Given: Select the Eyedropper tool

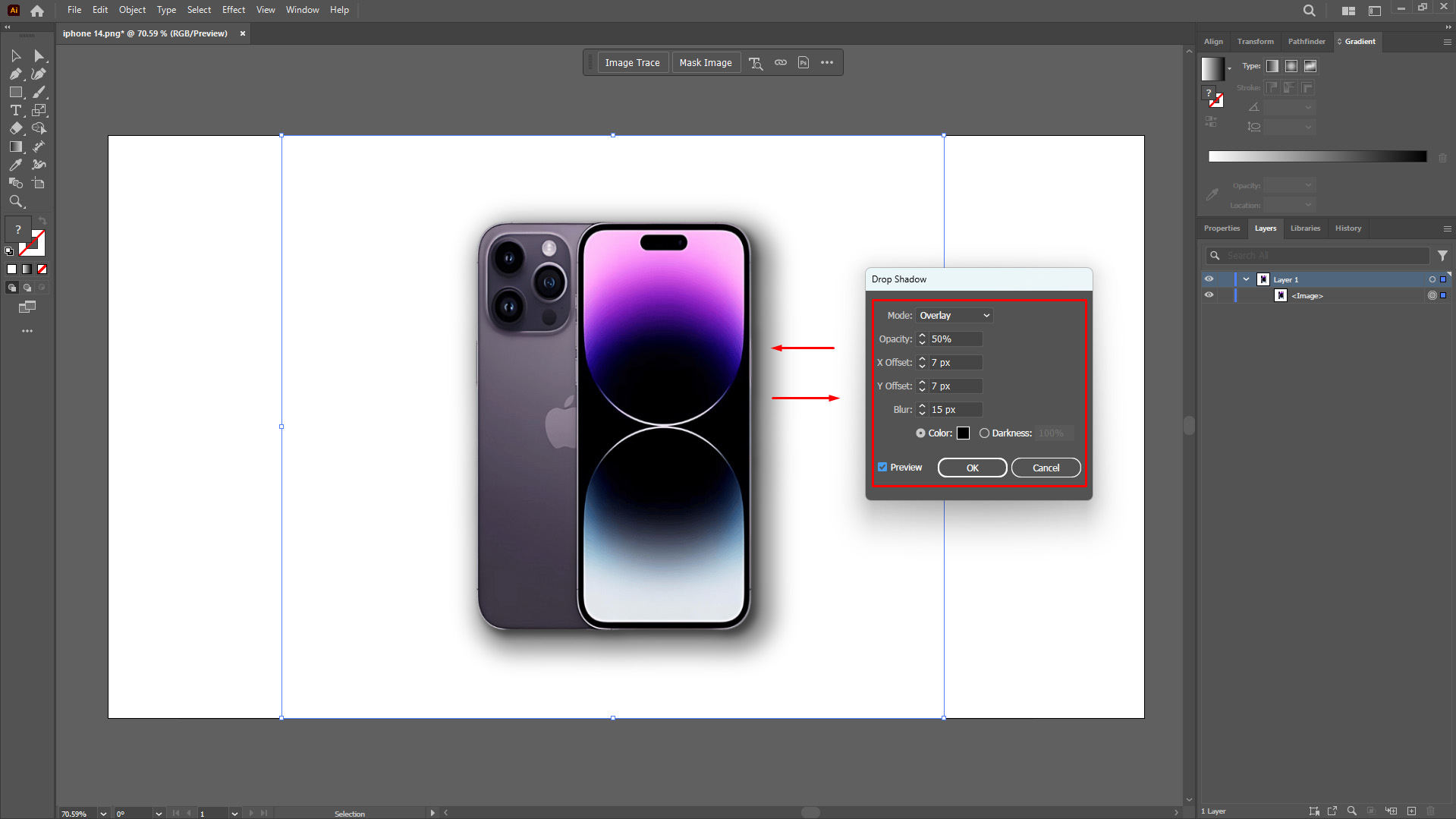Looking at the screenshot, I should pos(16,165).
